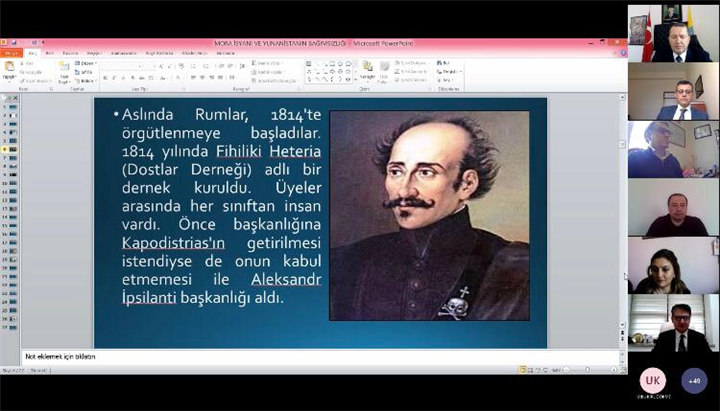Screen dimensions: 720x411
Task: Click the fit slide to window icon
Action: tap(623, 370)
